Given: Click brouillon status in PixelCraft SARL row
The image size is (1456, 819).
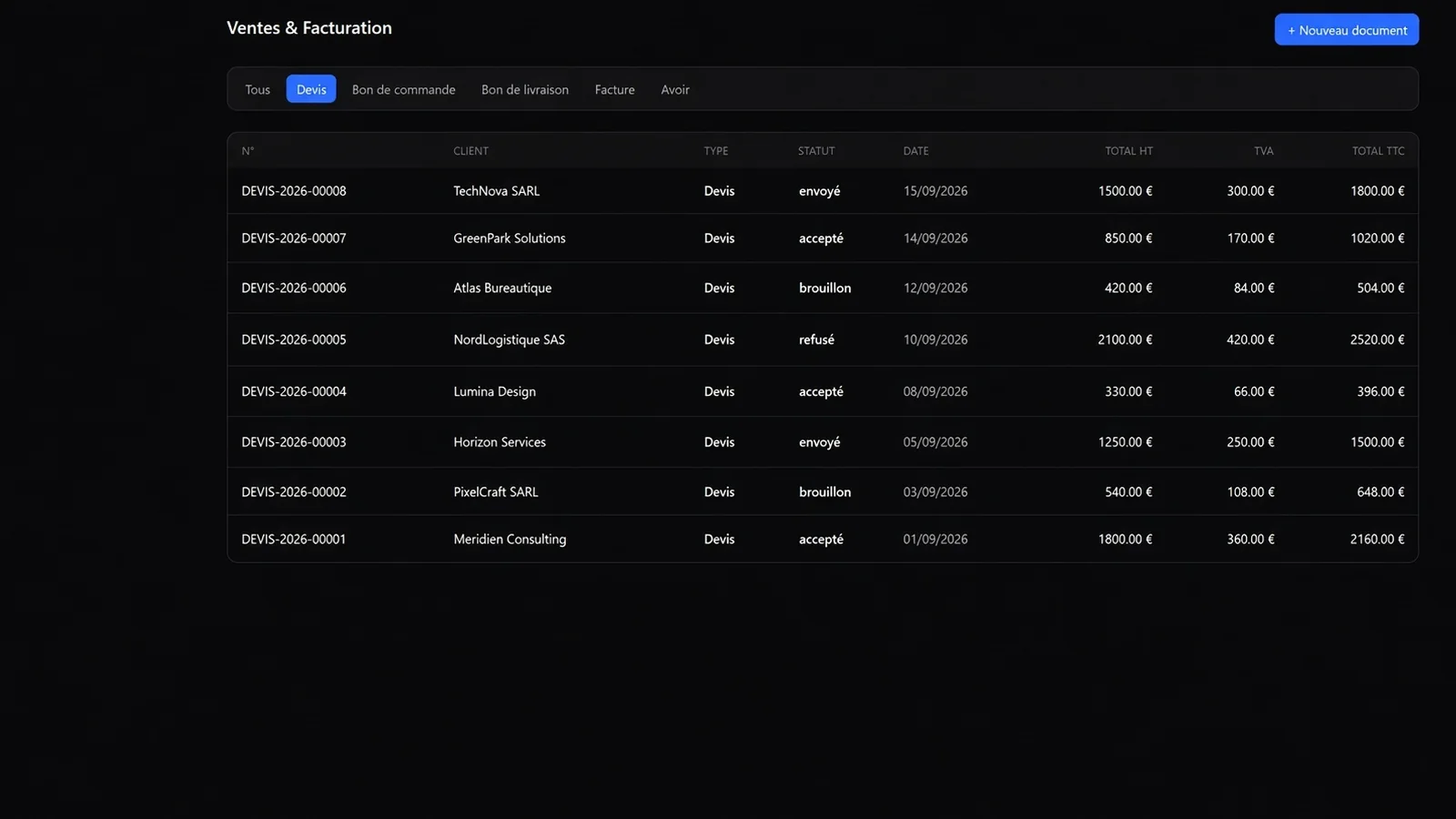Looking at the screenshot, I should click(x=825, y=491).
